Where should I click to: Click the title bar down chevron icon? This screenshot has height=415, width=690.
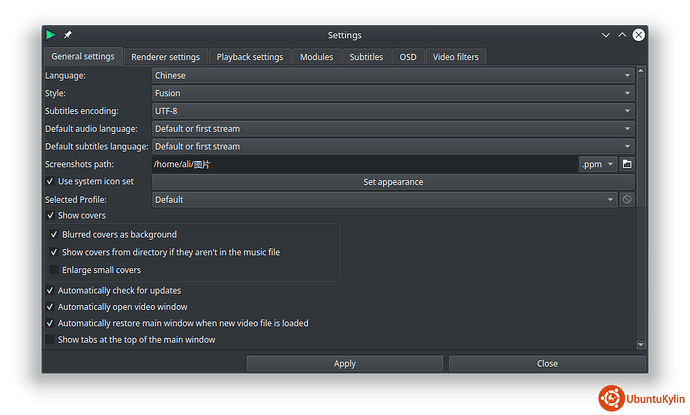pyautogui.click(x=606, y=35)
